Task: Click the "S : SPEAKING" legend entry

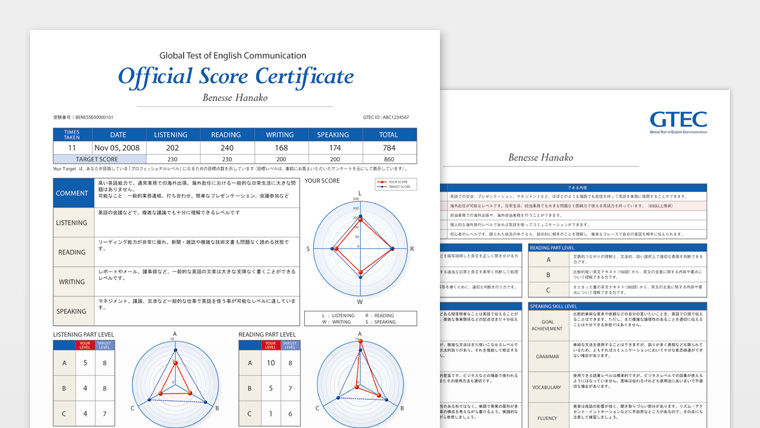Action: tap(380, 322)
